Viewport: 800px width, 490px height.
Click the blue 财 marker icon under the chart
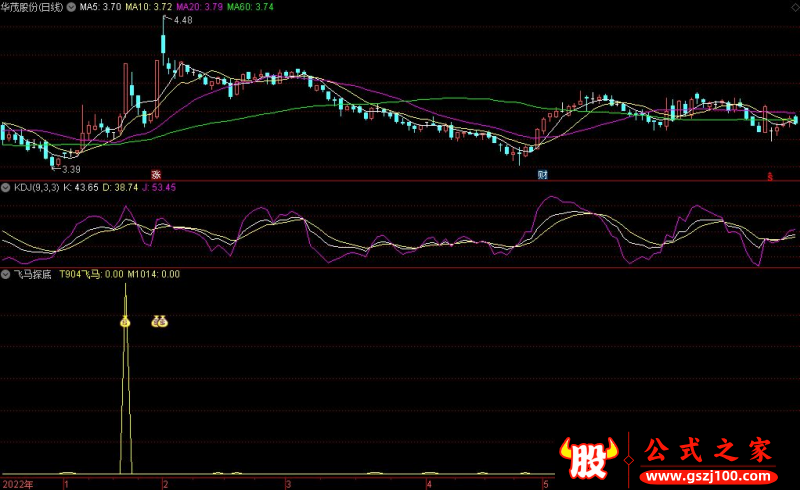pyautogui.click(x=542, y=174)
